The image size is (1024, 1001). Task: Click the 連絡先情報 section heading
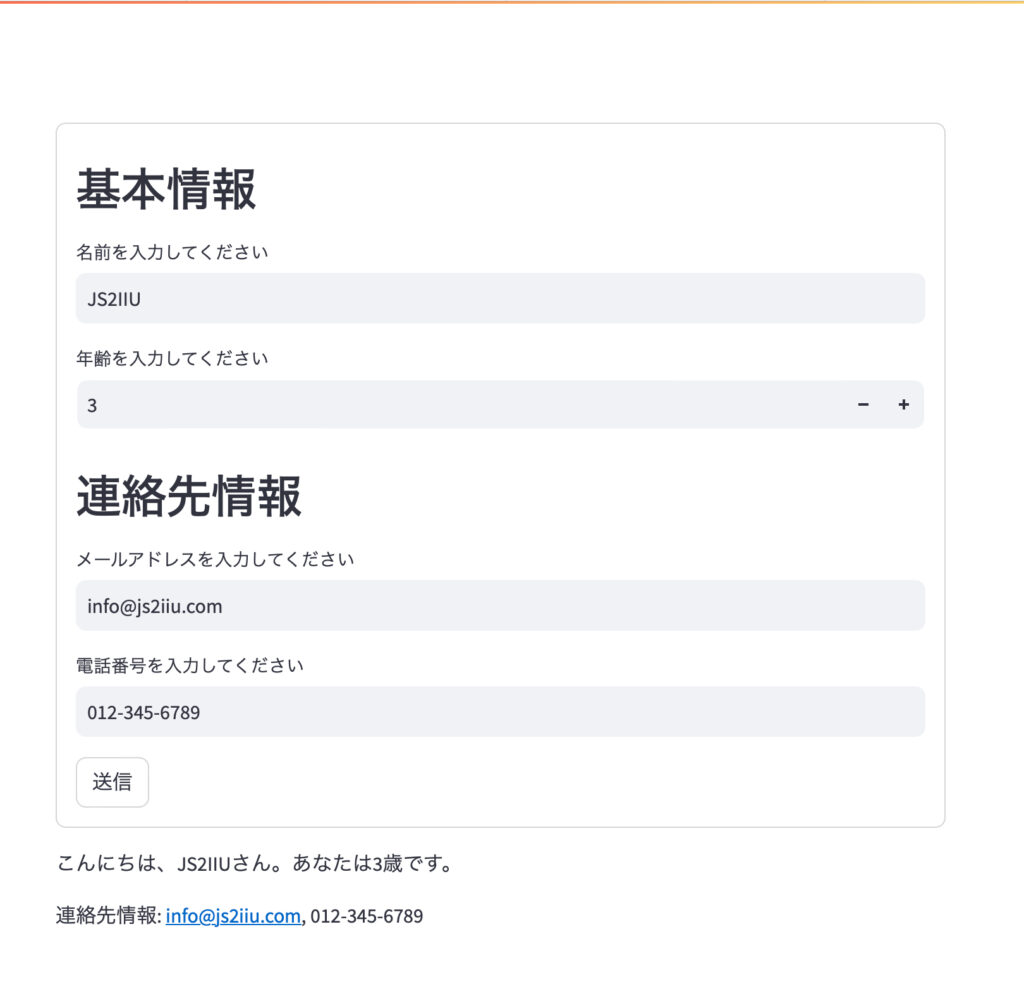point(189,496)
